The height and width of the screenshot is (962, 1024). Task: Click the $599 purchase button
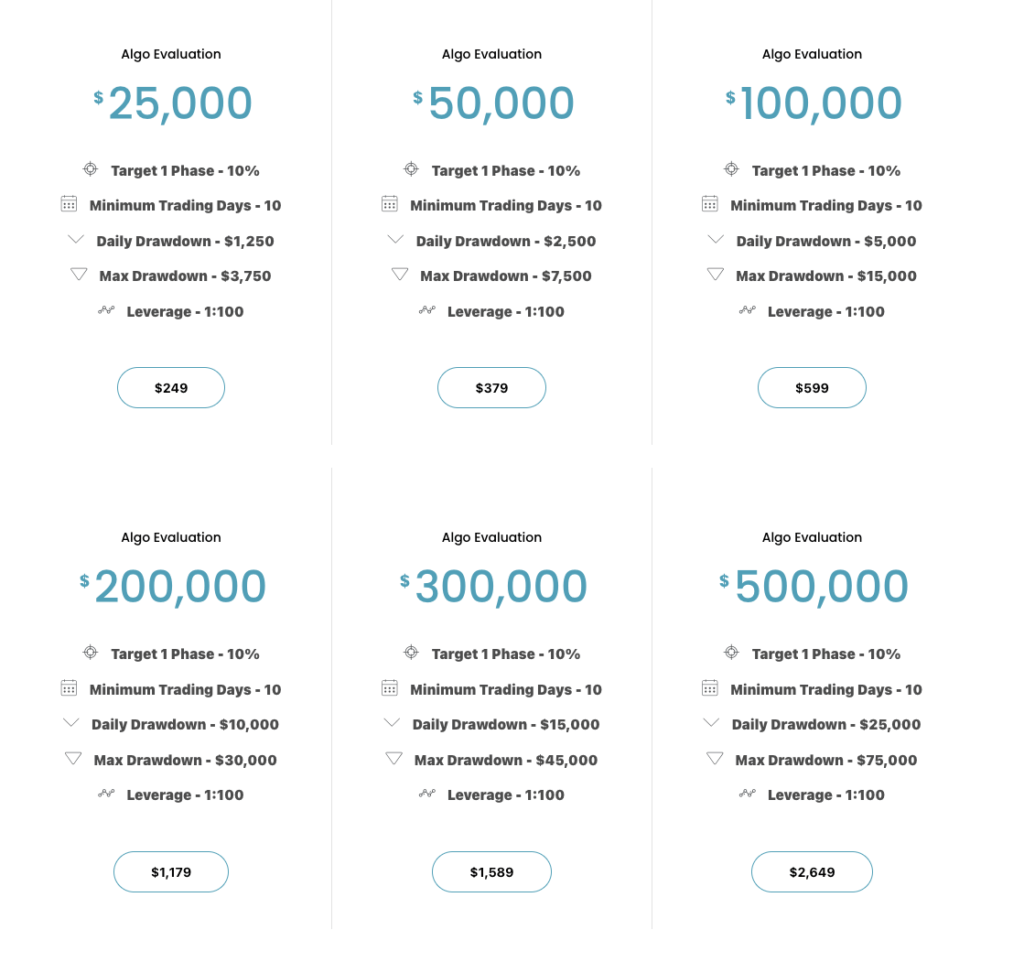[812, 387]
